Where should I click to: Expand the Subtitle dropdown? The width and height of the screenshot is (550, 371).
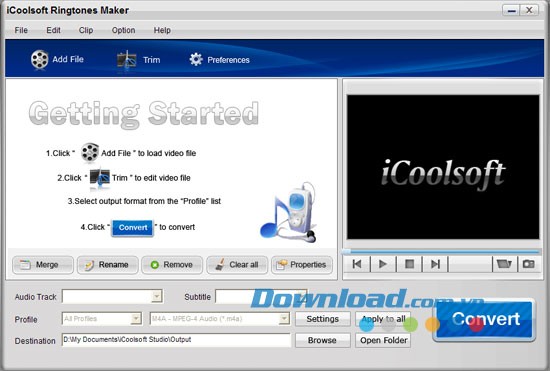click(301, 297)
